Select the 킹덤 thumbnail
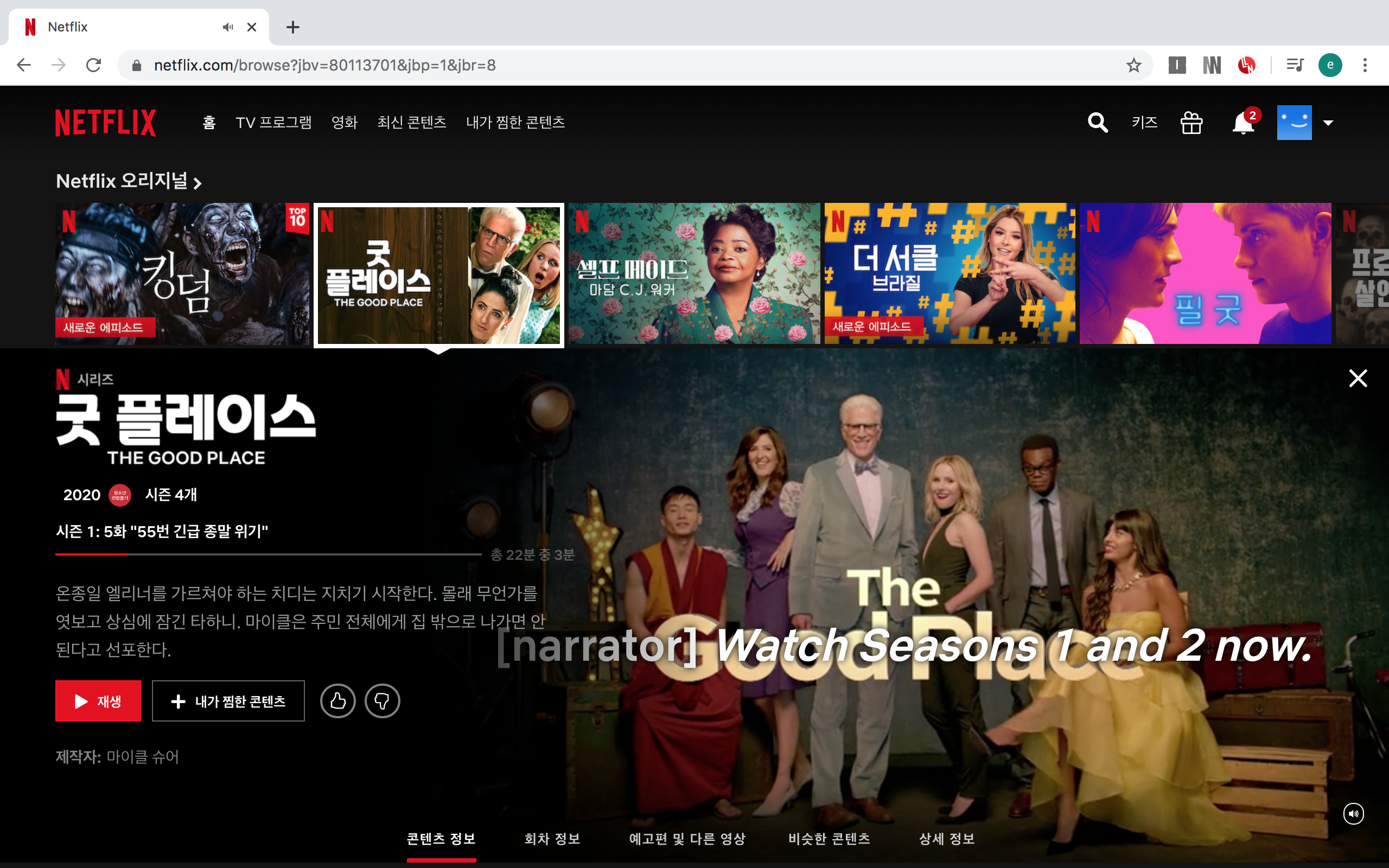1389x868 pixels. [182, 273]
